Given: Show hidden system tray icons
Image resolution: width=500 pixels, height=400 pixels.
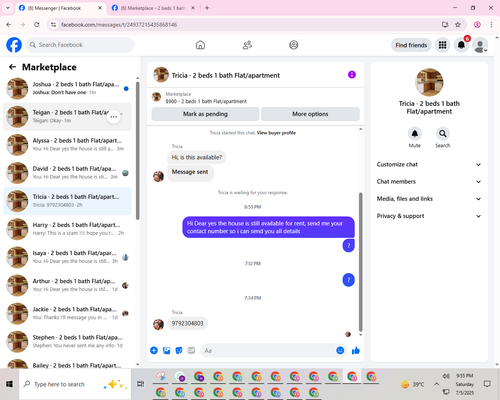Looking at the screenshot, I should [436, 384].
